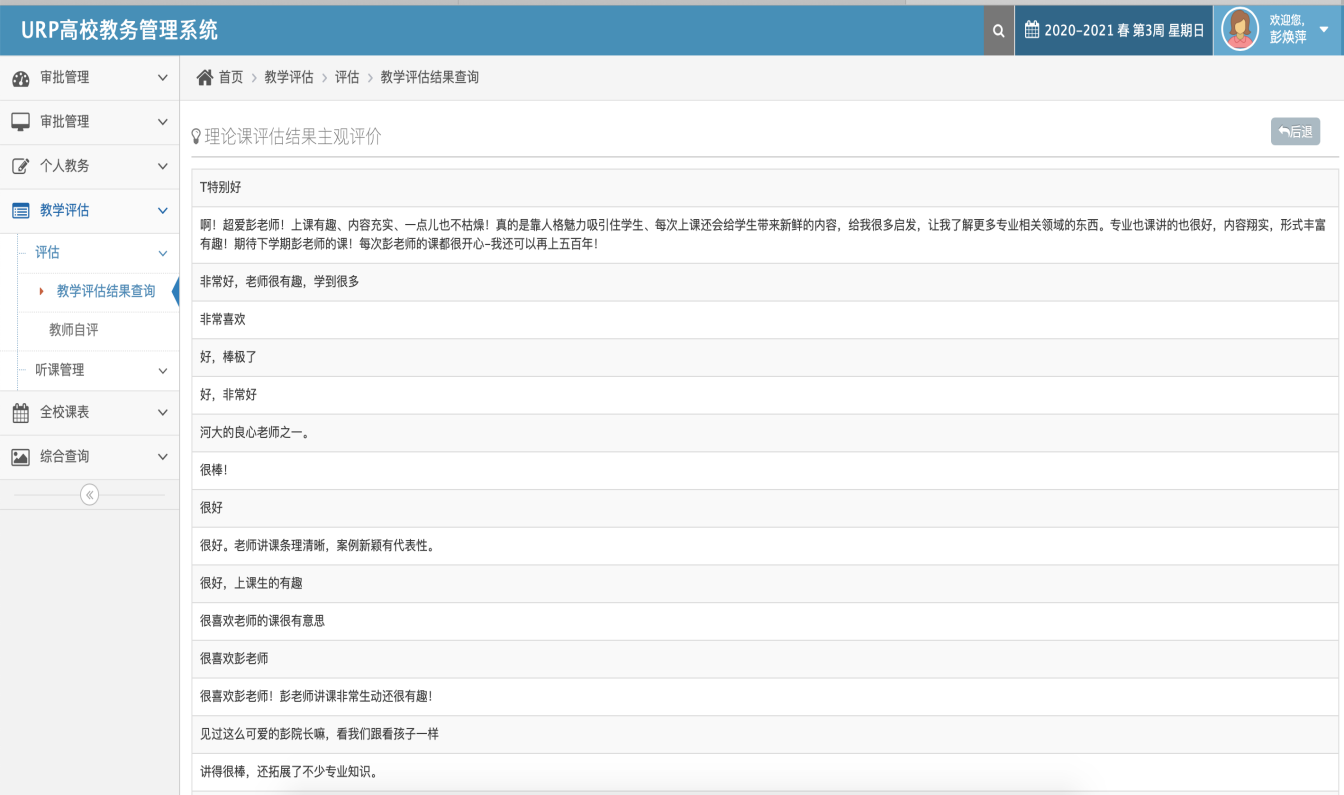This screenshot has height=795, width=1344.
Task: Click the pencil edit icon for 个人教务
Action: click(20, 166)
